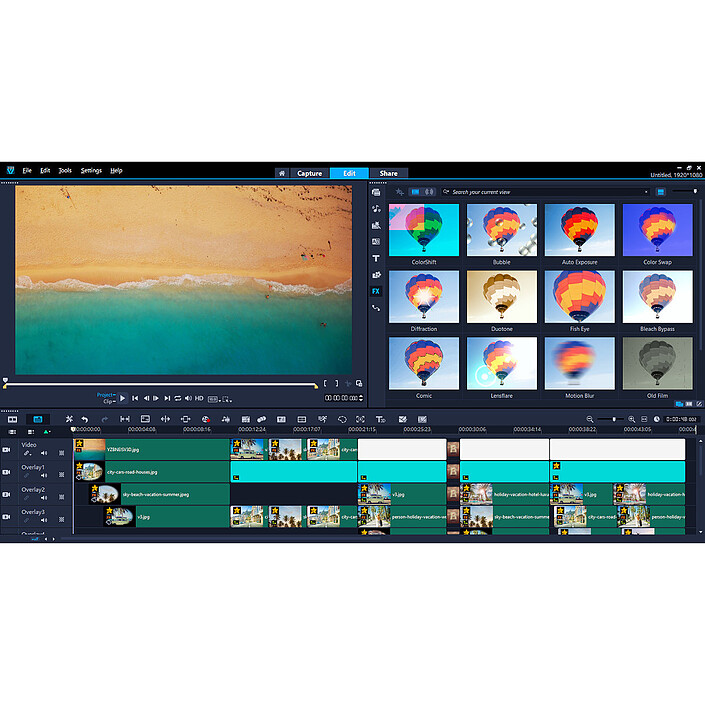This screenshot has height=705, width=705.
Task: Switch to the Share tab
Action: [x=388, y=173]
